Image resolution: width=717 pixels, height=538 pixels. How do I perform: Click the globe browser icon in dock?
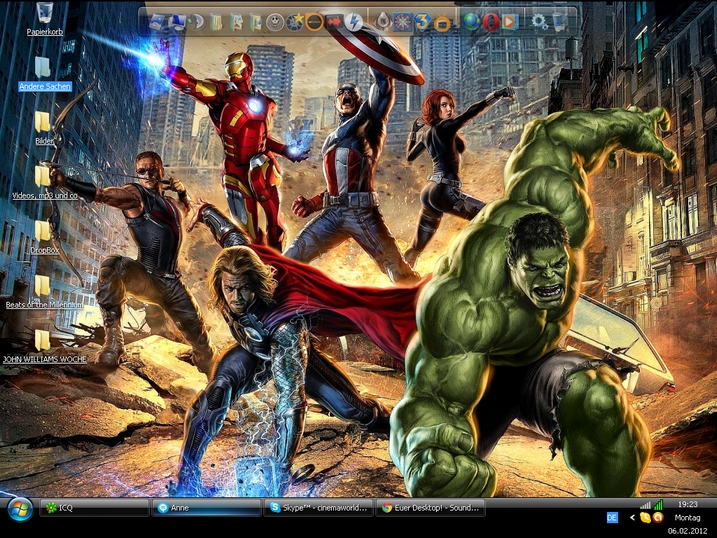pyautogui.click(x=471, y=21)
